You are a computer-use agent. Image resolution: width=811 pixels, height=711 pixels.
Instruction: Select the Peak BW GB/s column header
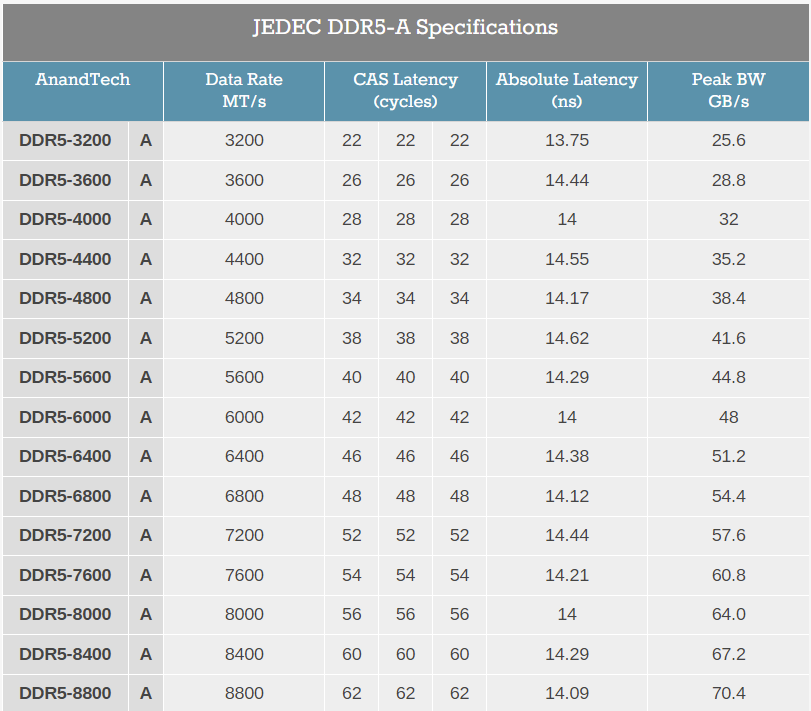[x=728, y=91]
